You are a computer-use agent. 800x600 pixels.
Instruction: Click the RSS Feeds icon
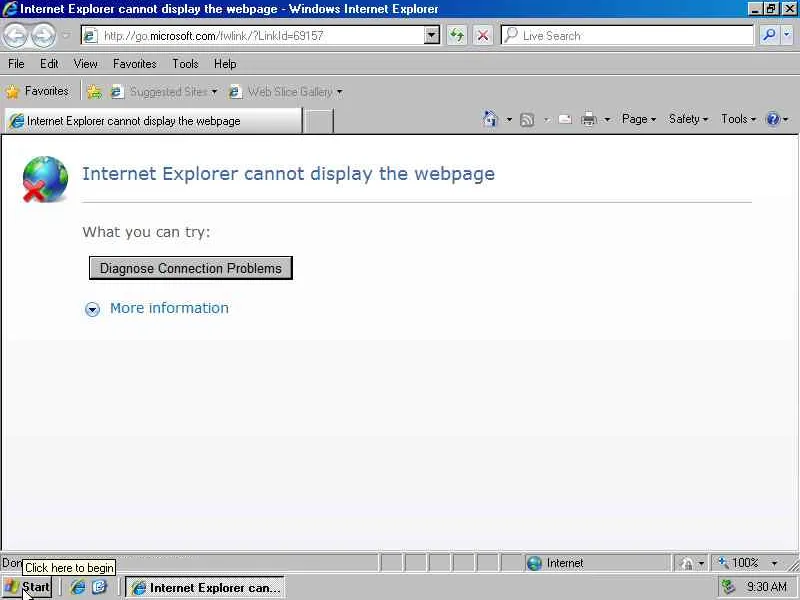tap(527, 120)
